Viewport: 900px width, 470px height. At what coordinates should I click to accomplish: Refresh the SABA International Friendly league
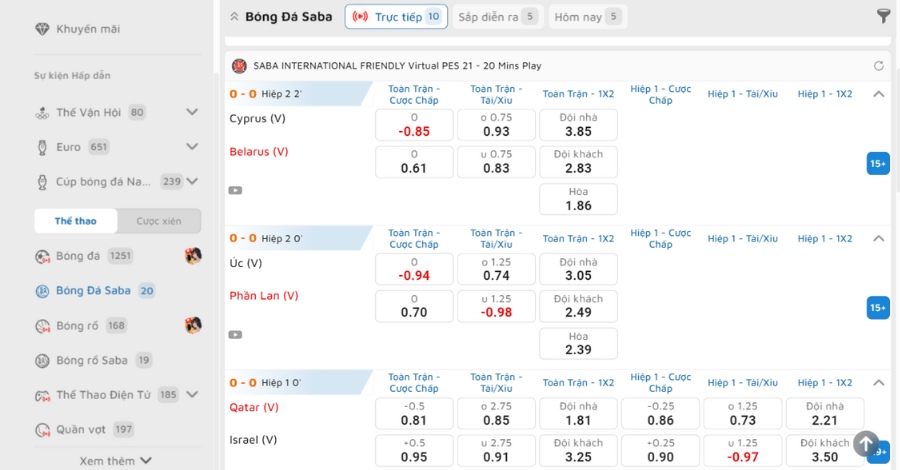coord(878,66)
